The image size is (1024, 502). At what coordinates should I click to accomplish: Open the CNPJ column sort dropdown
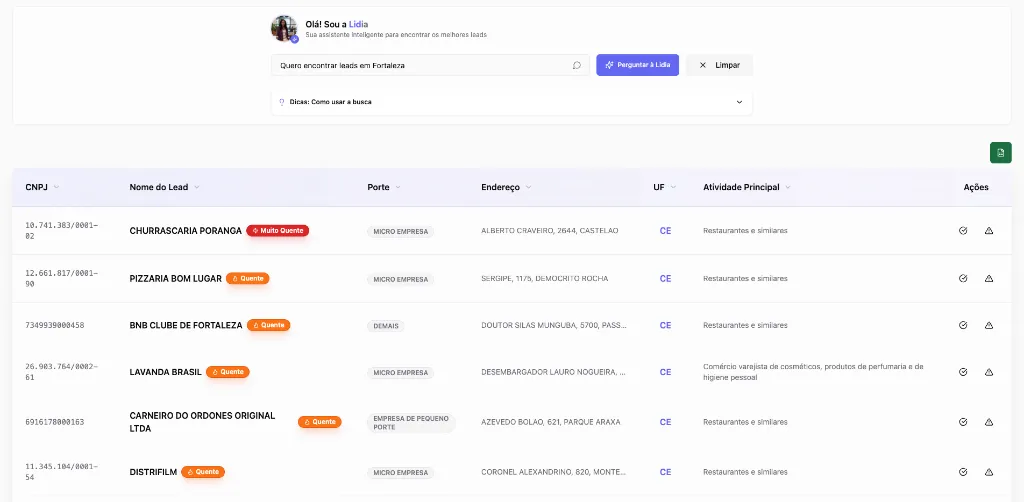pos(56,187)
